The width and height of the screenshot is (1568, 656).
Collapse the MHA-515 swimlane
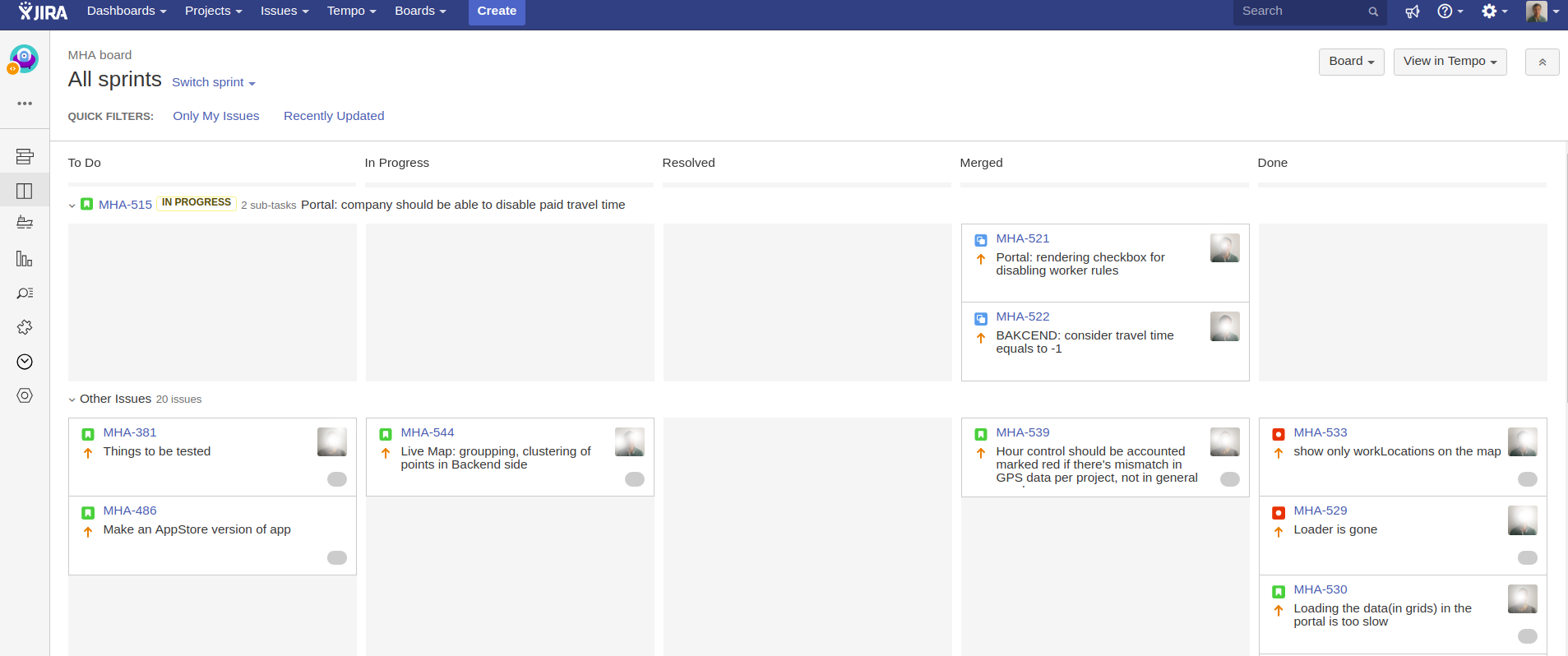coord(72,206)
